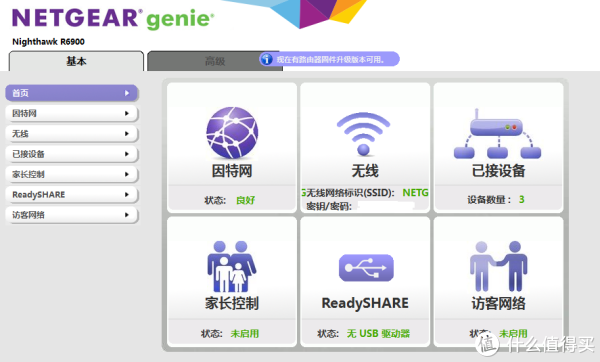Click the wireless Wi-Fi signal icon
Screen dimensions: 600x362
(x=364, y=134)
